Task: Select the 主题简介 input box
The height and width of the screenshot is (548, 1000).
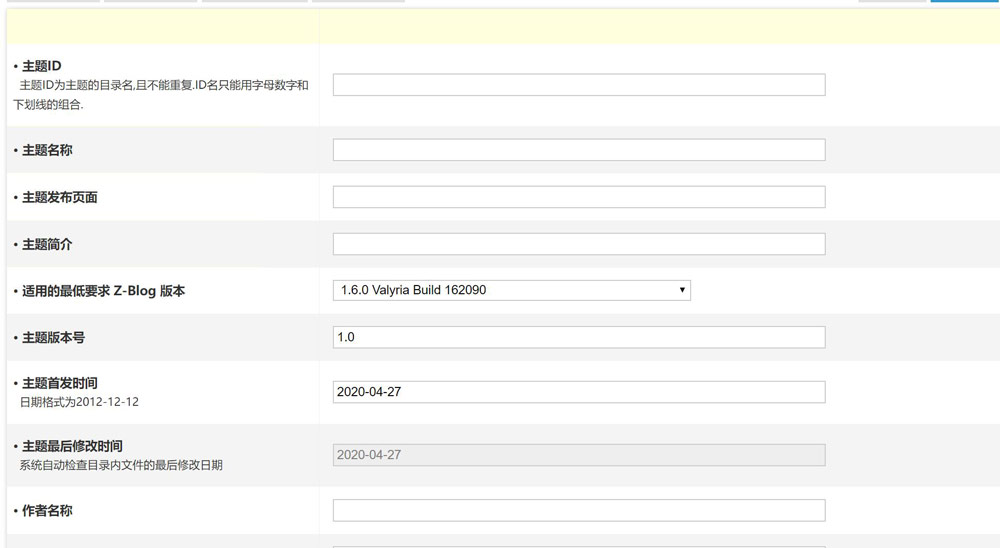Action: pos(578,244)
